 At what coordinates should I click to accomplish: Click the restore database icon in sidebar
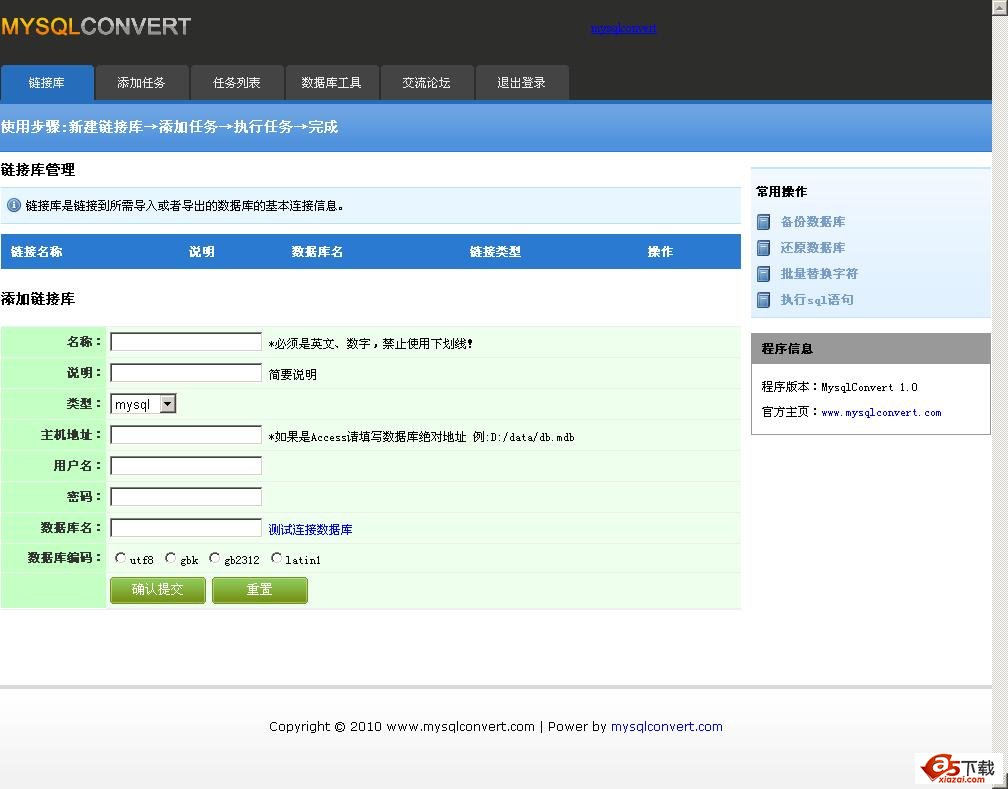764,248
